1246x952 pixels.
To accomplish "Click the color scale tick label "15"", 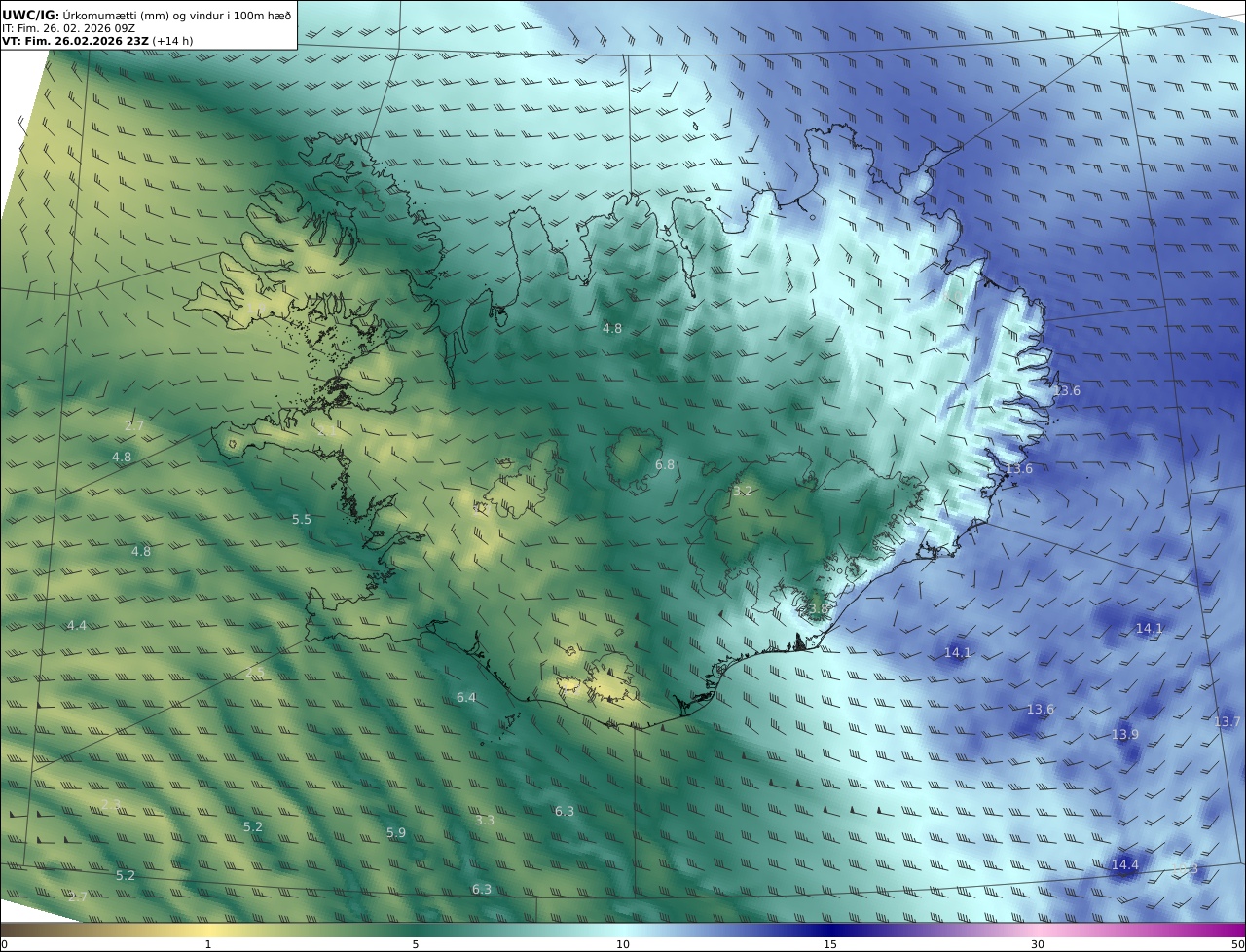I will pos(830,944).
